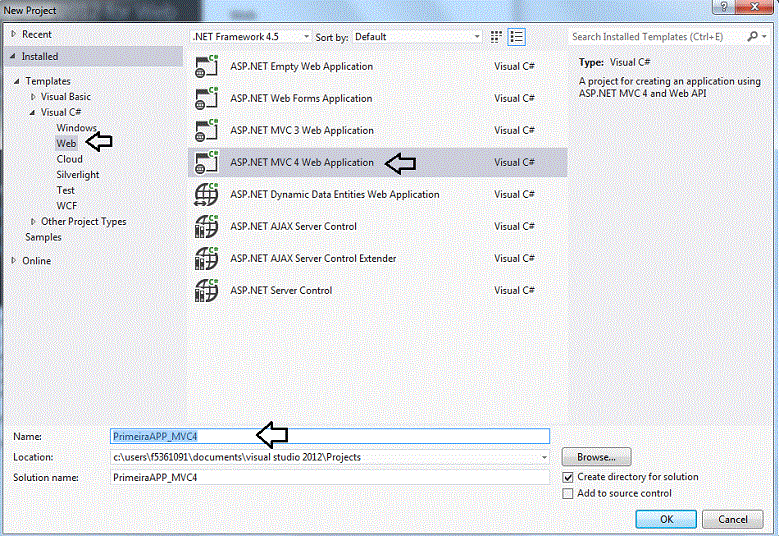The width and height of the screenshot is (779, 536).
Task: Click the Browse... button
Action: pyautogui.click(x=596, y=457)
